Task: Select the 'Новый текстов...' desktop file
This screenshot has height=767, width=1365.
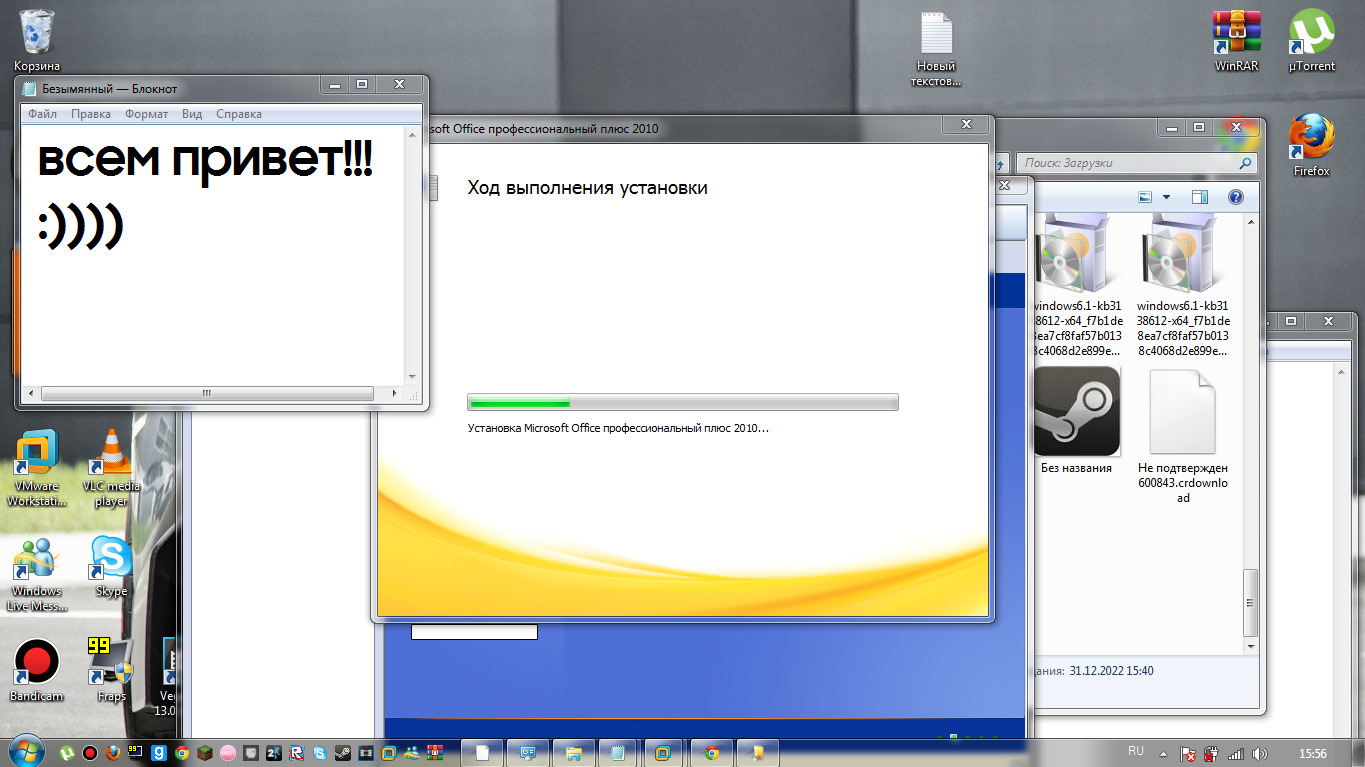Action: (x=936, y=49)
